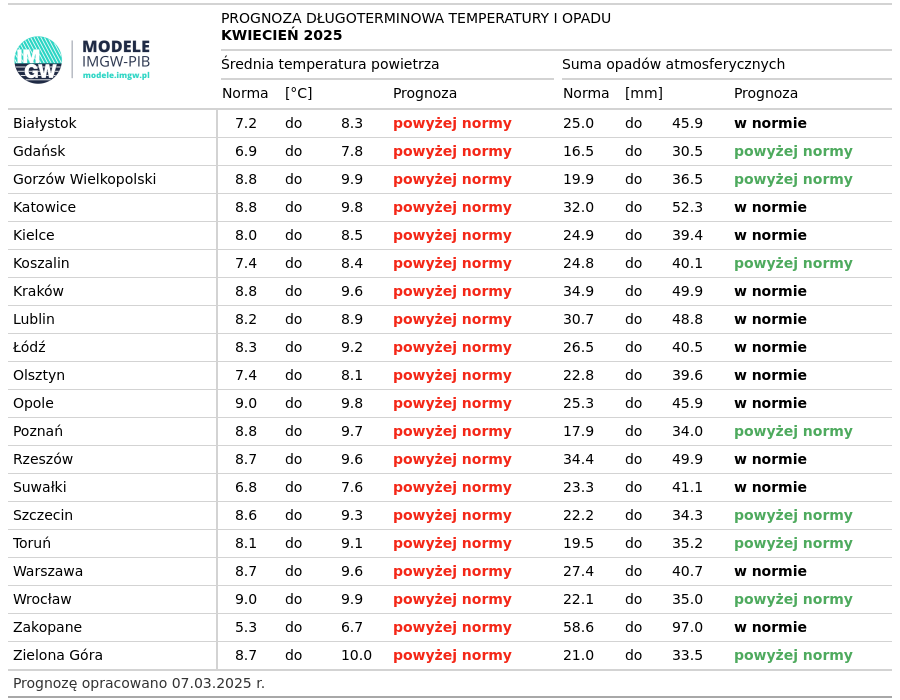The height and width of the screenshot is (700, 900).
Task: Click the Zakopane city name
Action: tap(48, 627)
